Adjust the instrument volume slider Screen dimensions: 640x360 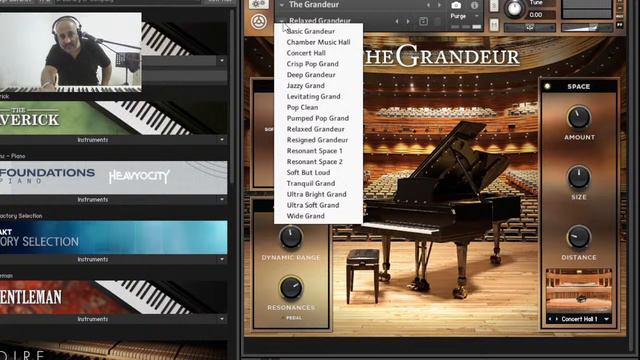pyautogui.click(x=587, y=28)
